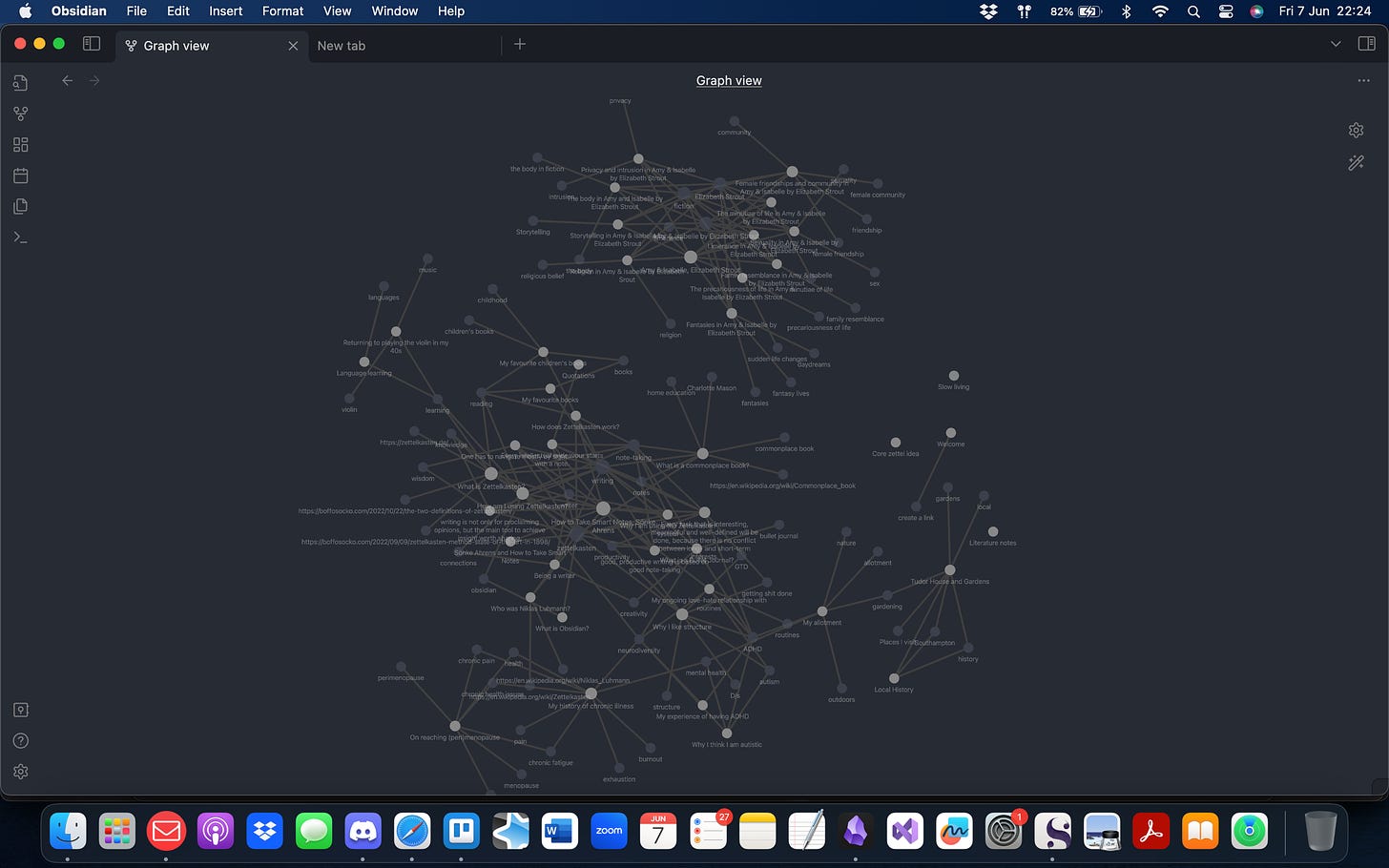The width and height of the screenshot is (1389, 868).
Task: Open the tab list dropdown chevron
Action: point(1336,44)
